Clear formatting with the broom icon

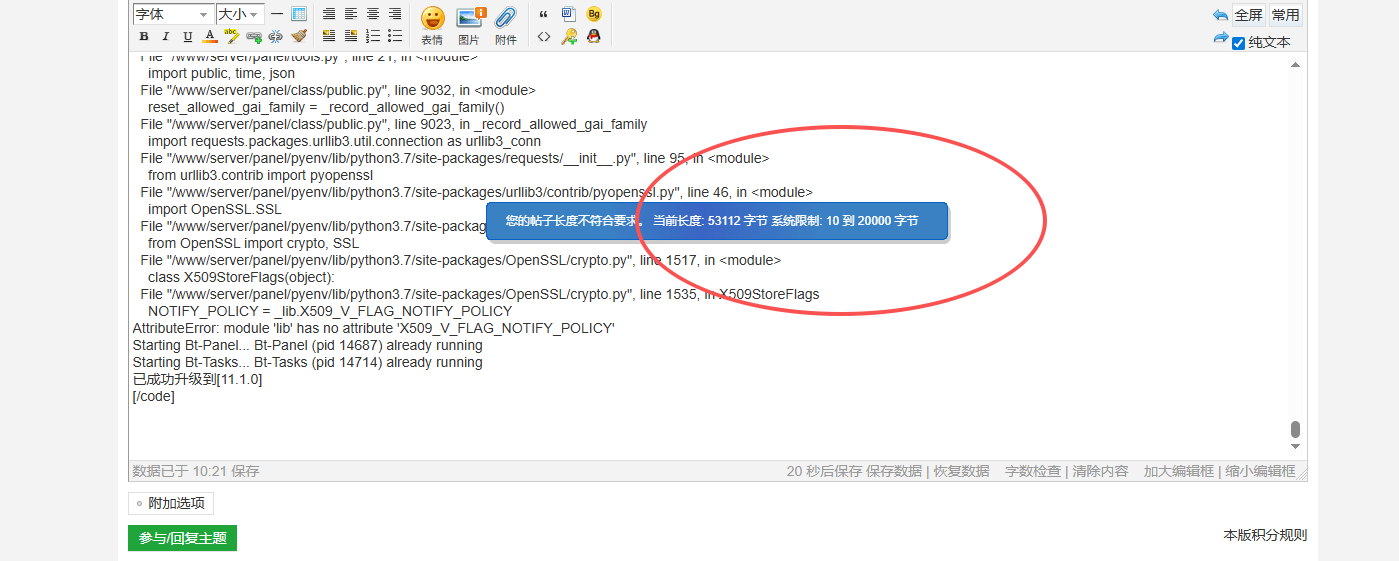click(x=299, y=36)
